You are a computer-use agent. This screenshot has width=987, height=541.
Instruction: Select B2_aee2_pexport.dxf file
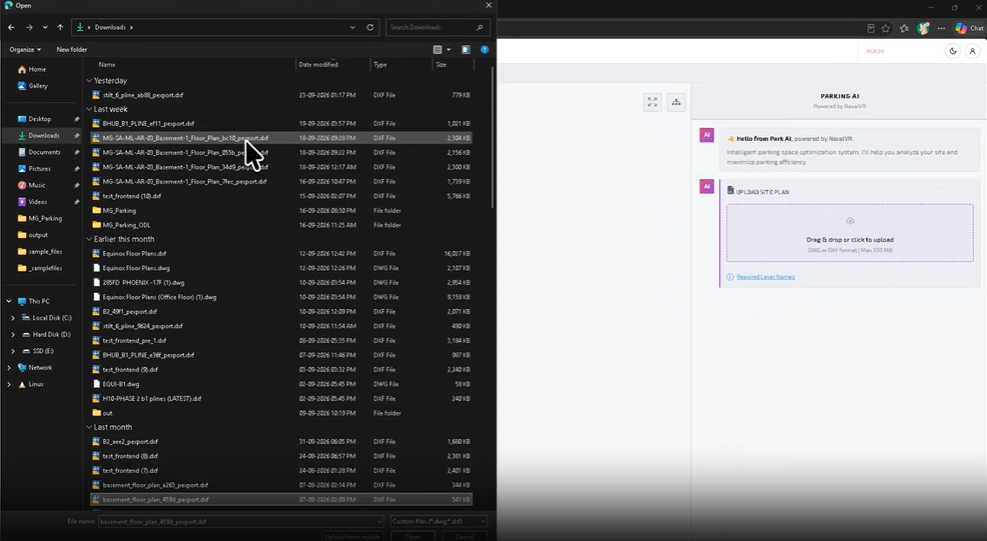point(281,441)
